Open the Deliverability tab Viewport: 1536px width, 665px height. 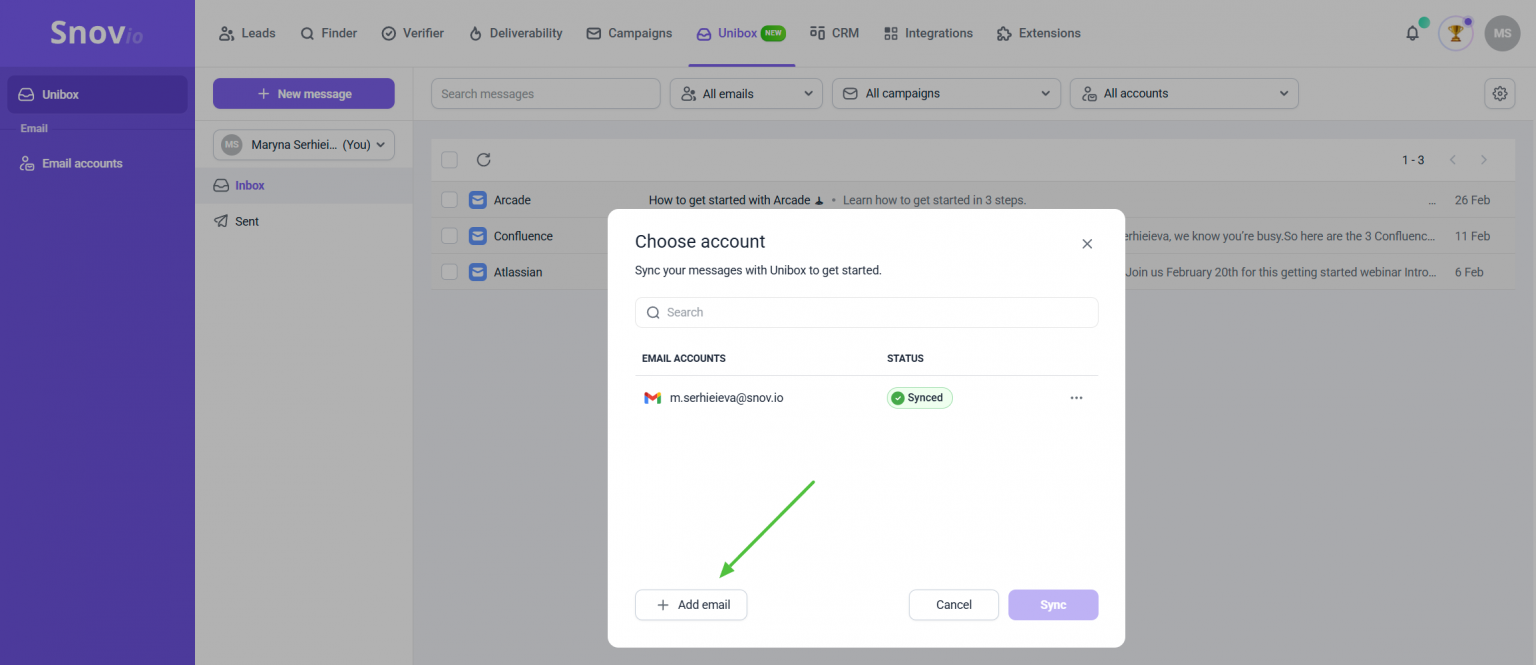(x=515, y=33)
